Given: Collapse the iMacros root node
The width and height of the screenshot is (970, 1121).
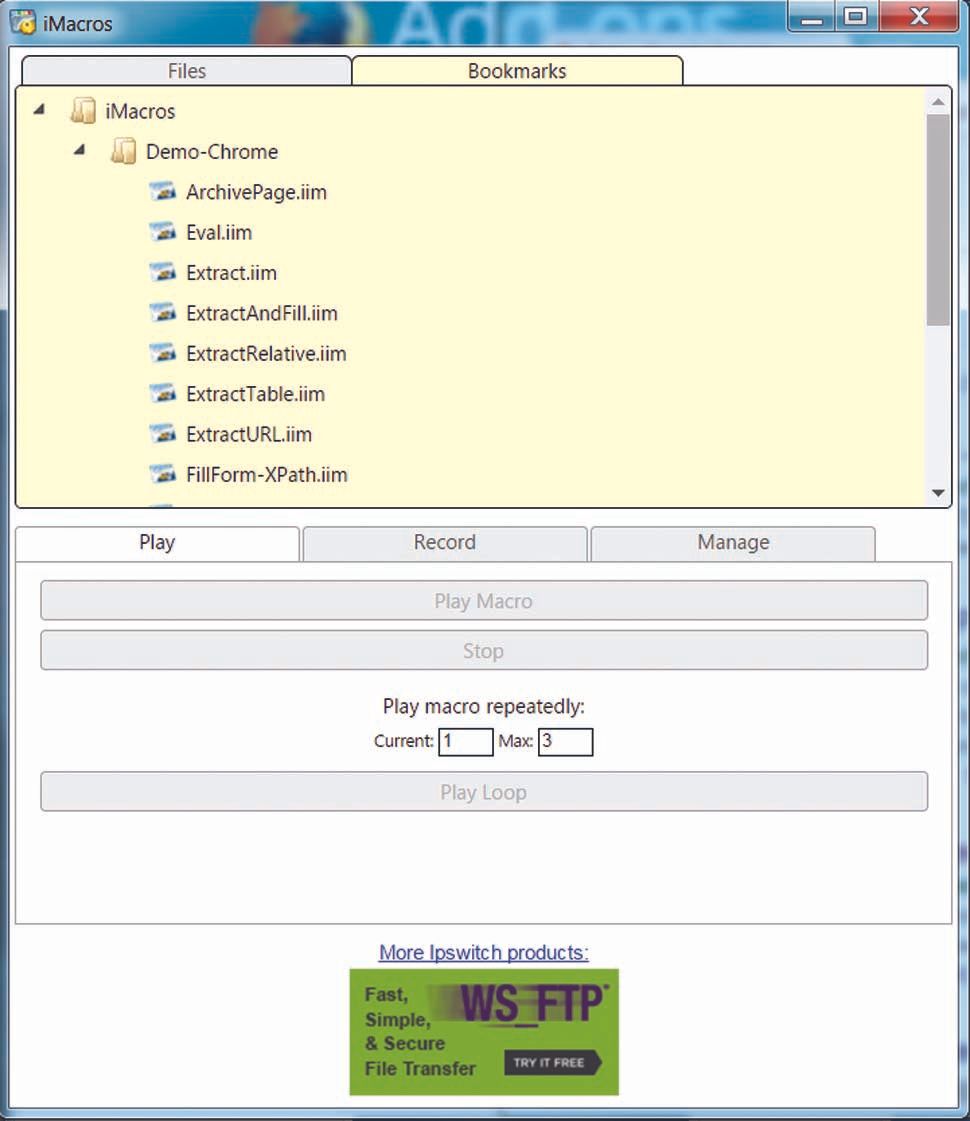Looking at the screenshot, I should (x=40, y=111).
